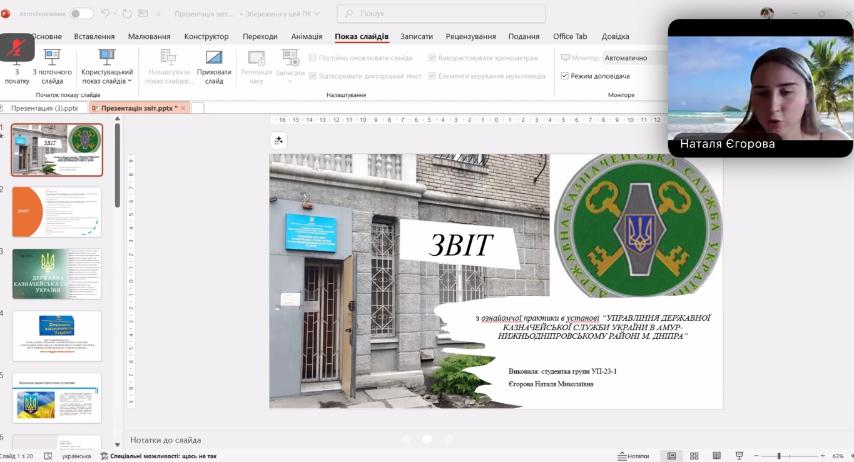Select the Показ слайдів tab
This screenshot has height=462, width=854.
(x=362, y=37)
